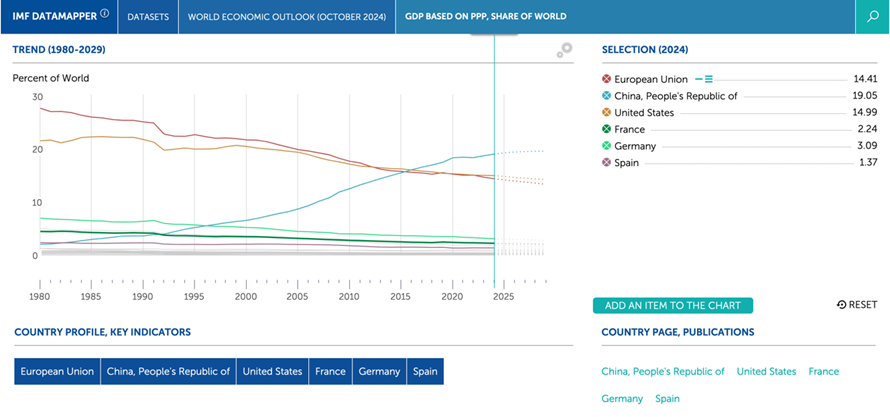Click the reset arrow icon
The width and height of the screenshot is (890, 417).
click(x=841, y=305)
